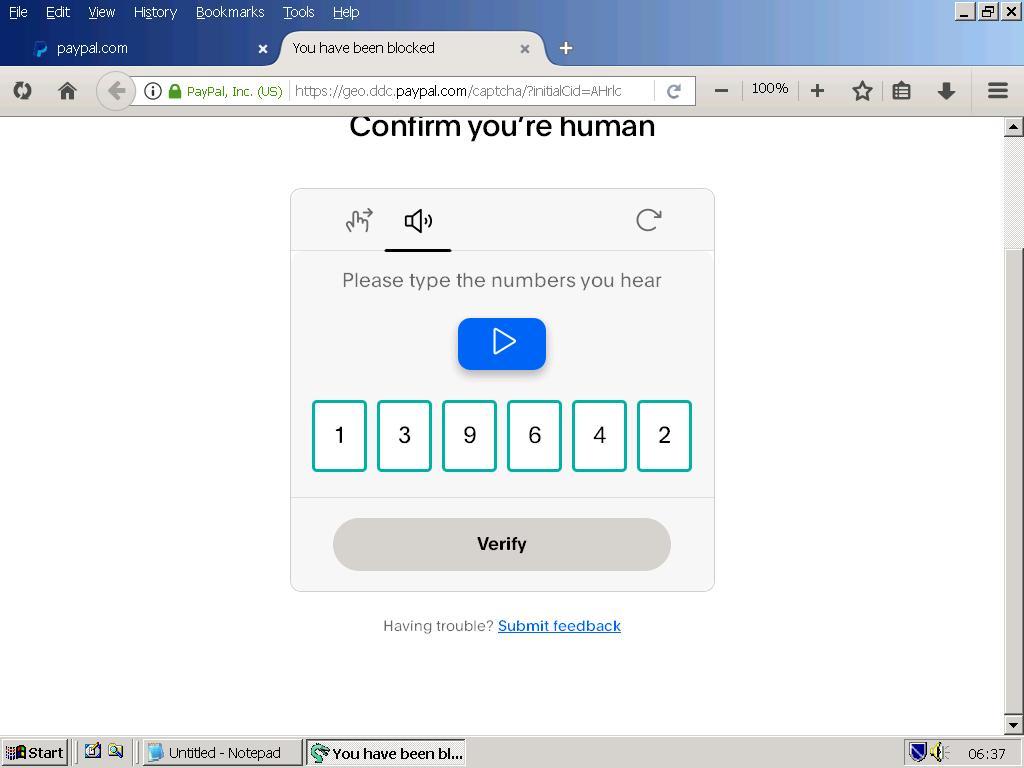Select the audio speaker captcha tab
The width and height of the screenshot is (1024, 768).
click(x=418, y=221)
